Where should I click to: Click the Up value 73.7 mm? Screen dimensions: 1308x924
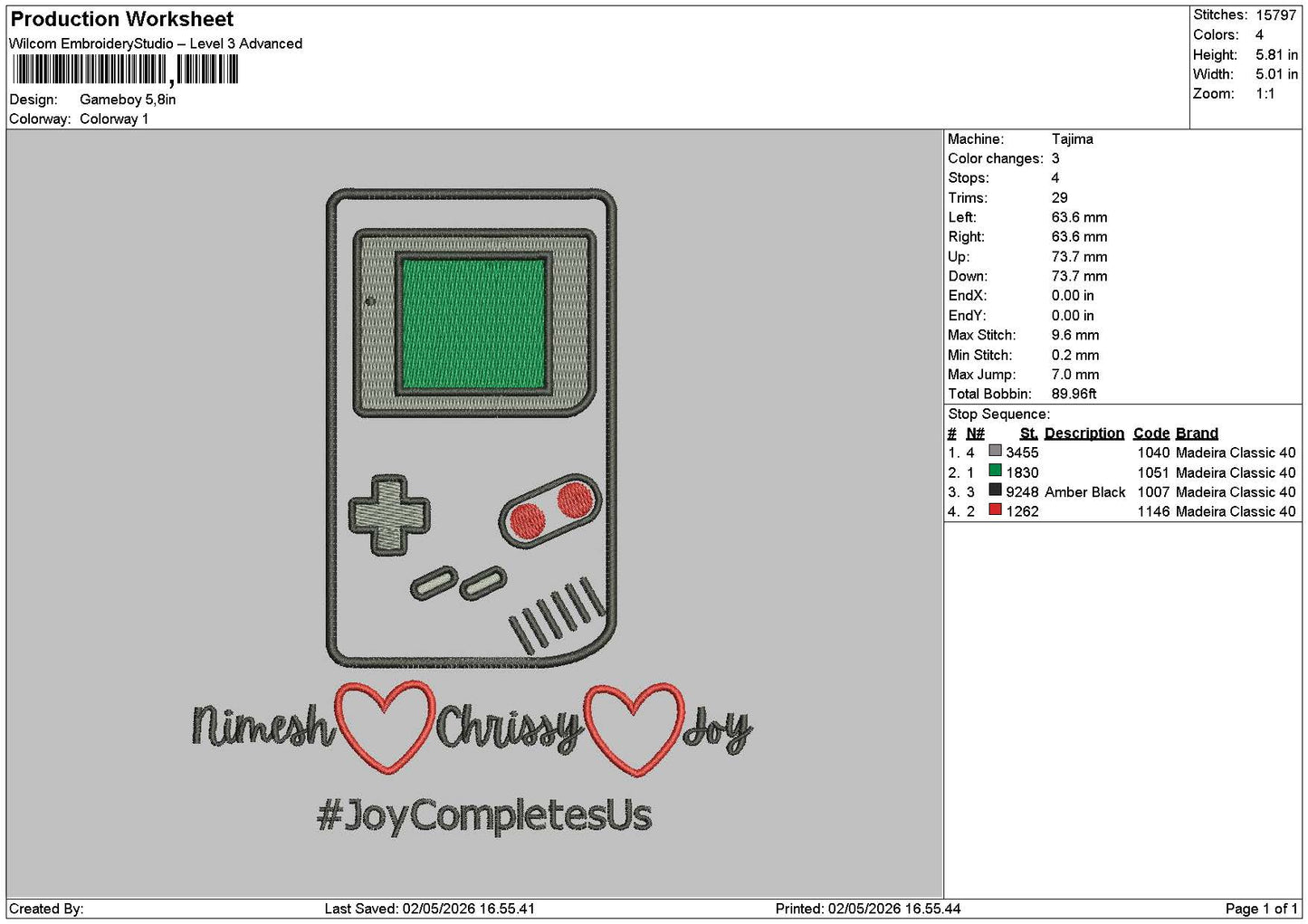pos(1079,257)
